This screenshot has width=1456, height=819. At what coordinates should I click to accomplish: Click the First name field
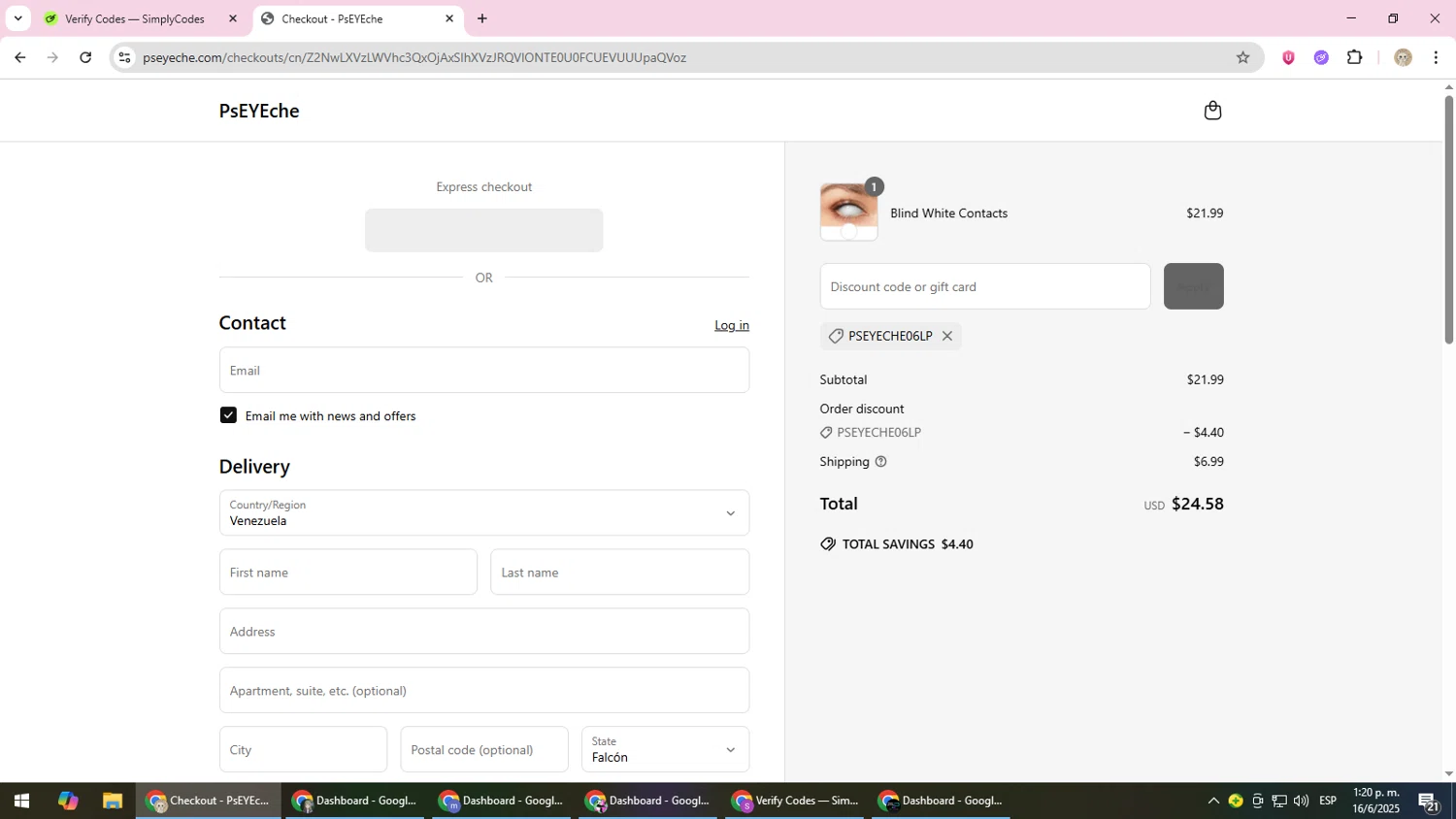pos(347,572)
